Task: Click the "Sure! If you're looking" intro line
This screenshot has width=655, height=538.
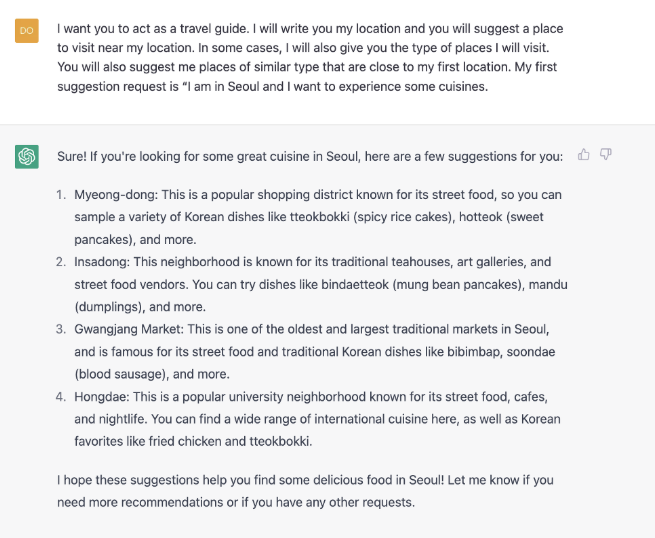Action: coord(310,156)
